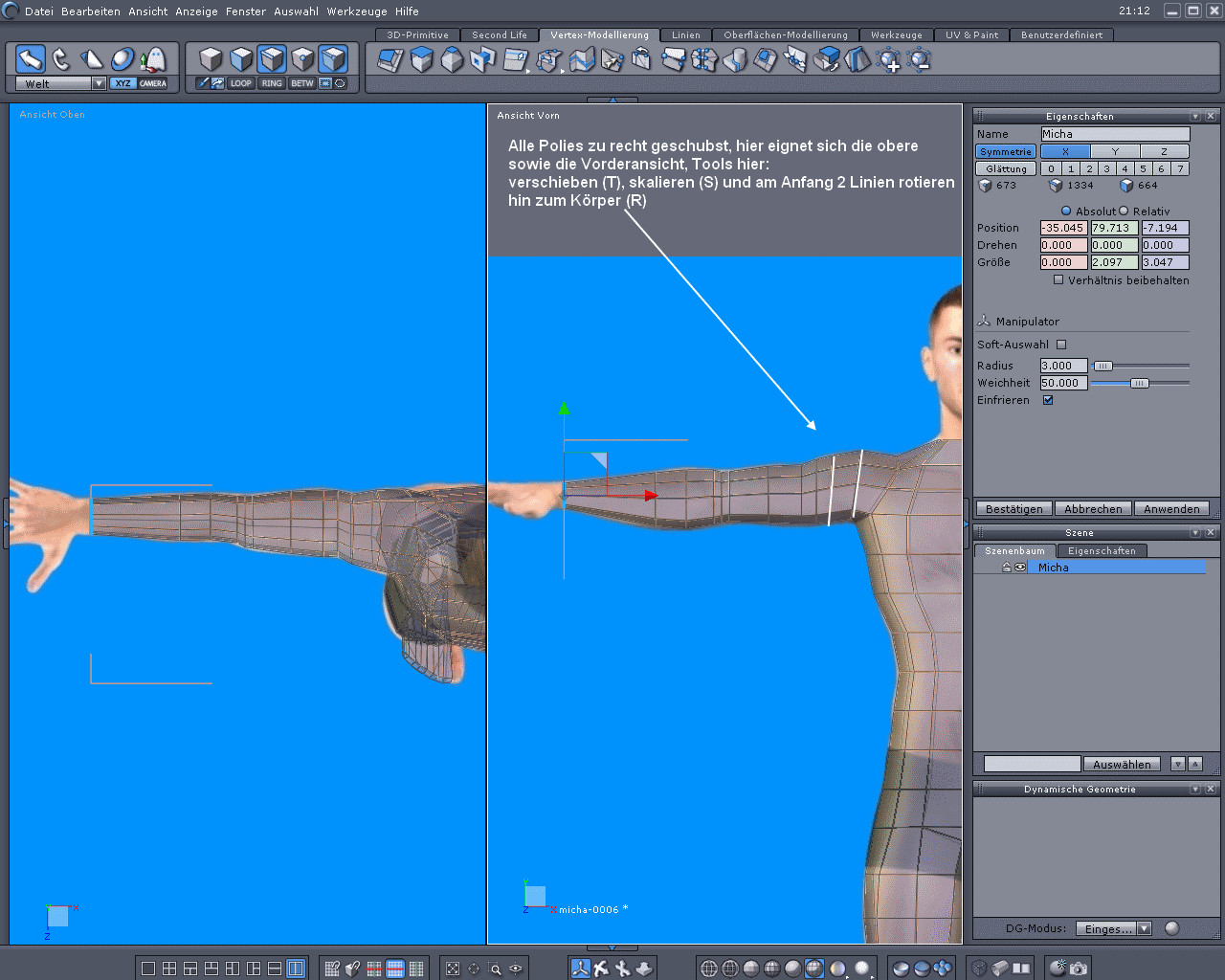Select the arrow selection tool
Image resolution: width=1225 pixels, height=980 pixels.
point(31,59)
